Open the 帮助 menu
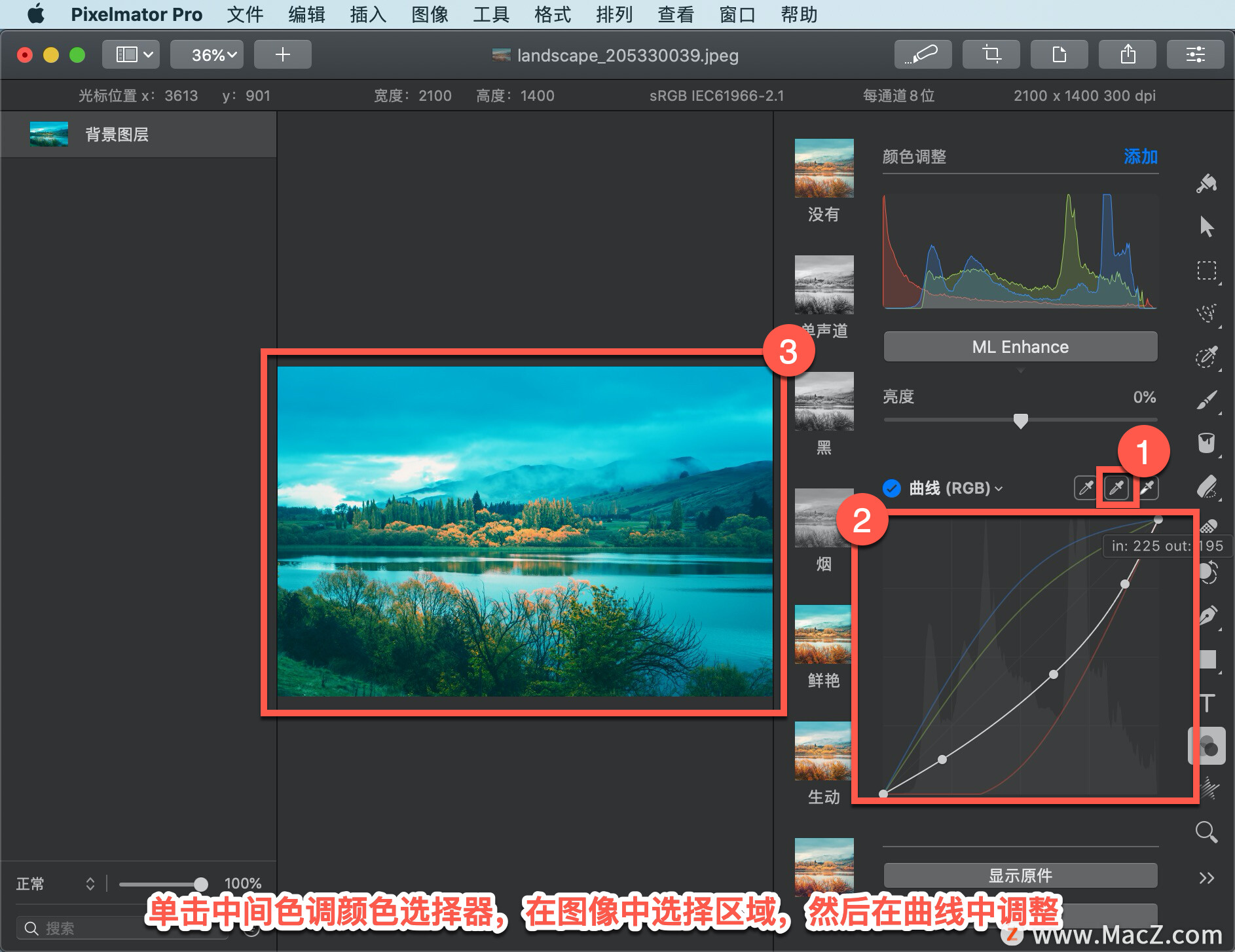The image size is (1235, 952). (799, 14)
